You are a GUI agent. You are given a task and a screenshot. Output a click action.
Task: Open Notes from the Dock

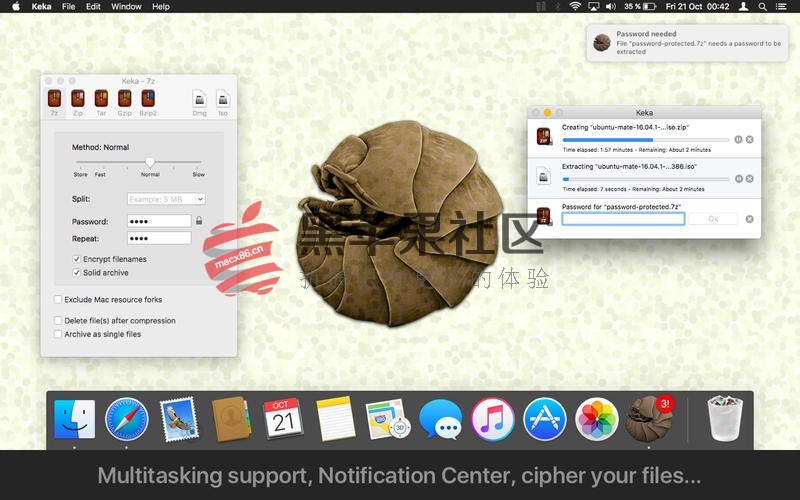point(335,419)
